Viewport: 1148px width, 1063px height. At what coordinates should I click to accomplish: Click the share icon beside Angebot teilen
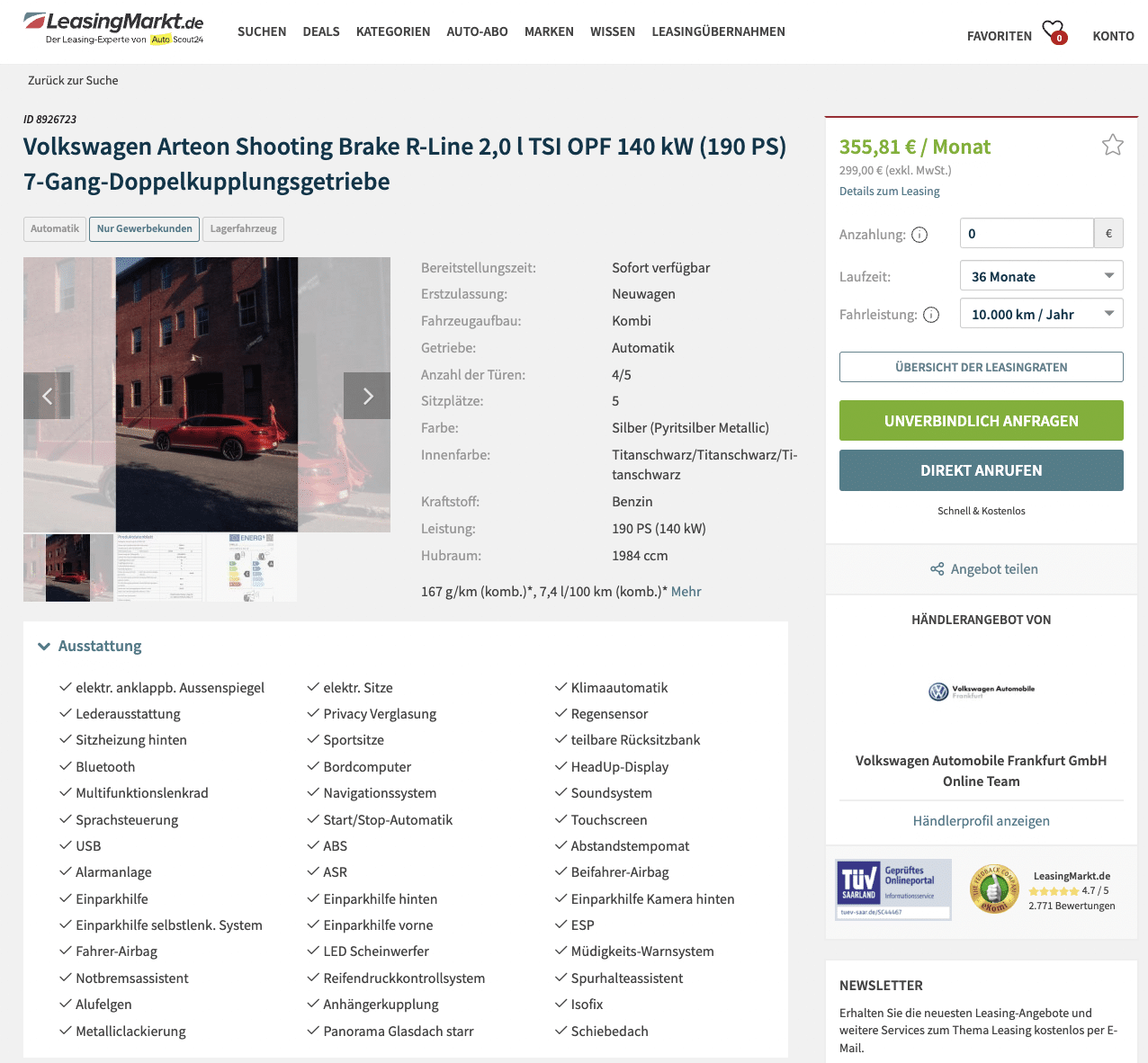[937, 569]
